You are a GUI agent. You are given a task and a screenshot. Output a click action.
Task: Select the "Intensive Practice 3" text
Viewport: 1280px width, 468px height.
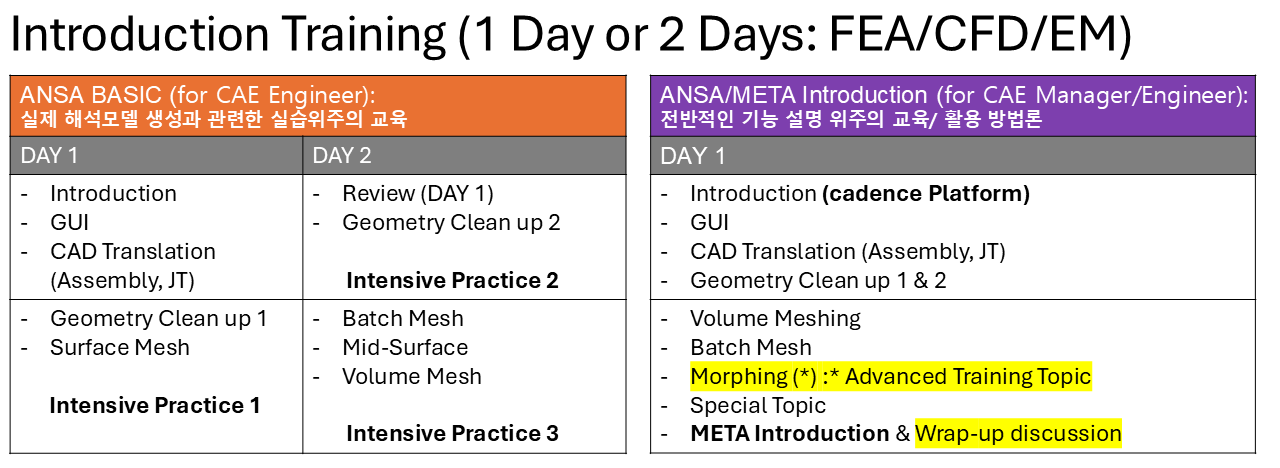[x=452, y=434]
